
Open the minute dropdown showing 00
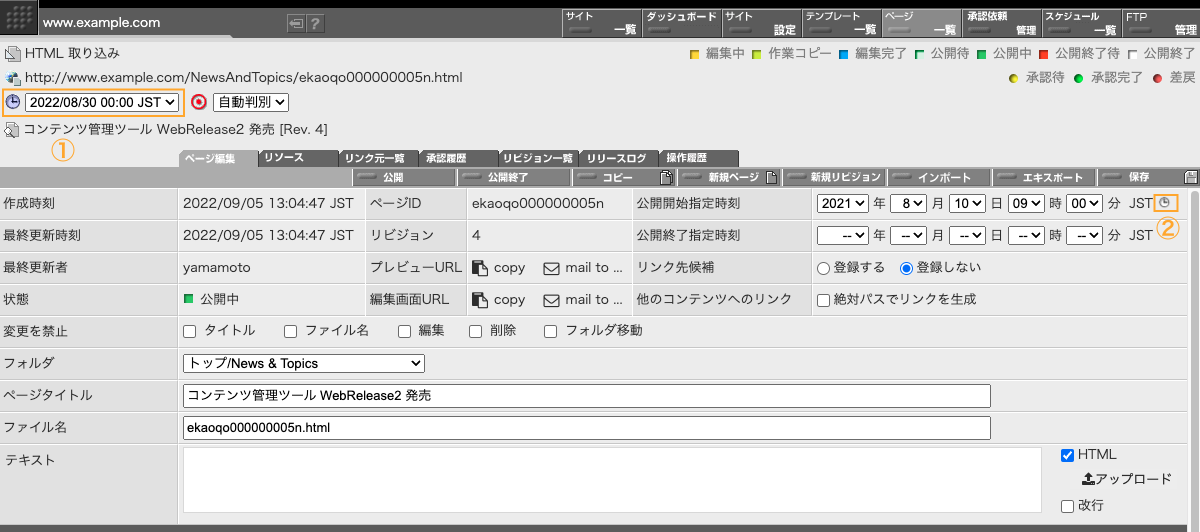1085,204
